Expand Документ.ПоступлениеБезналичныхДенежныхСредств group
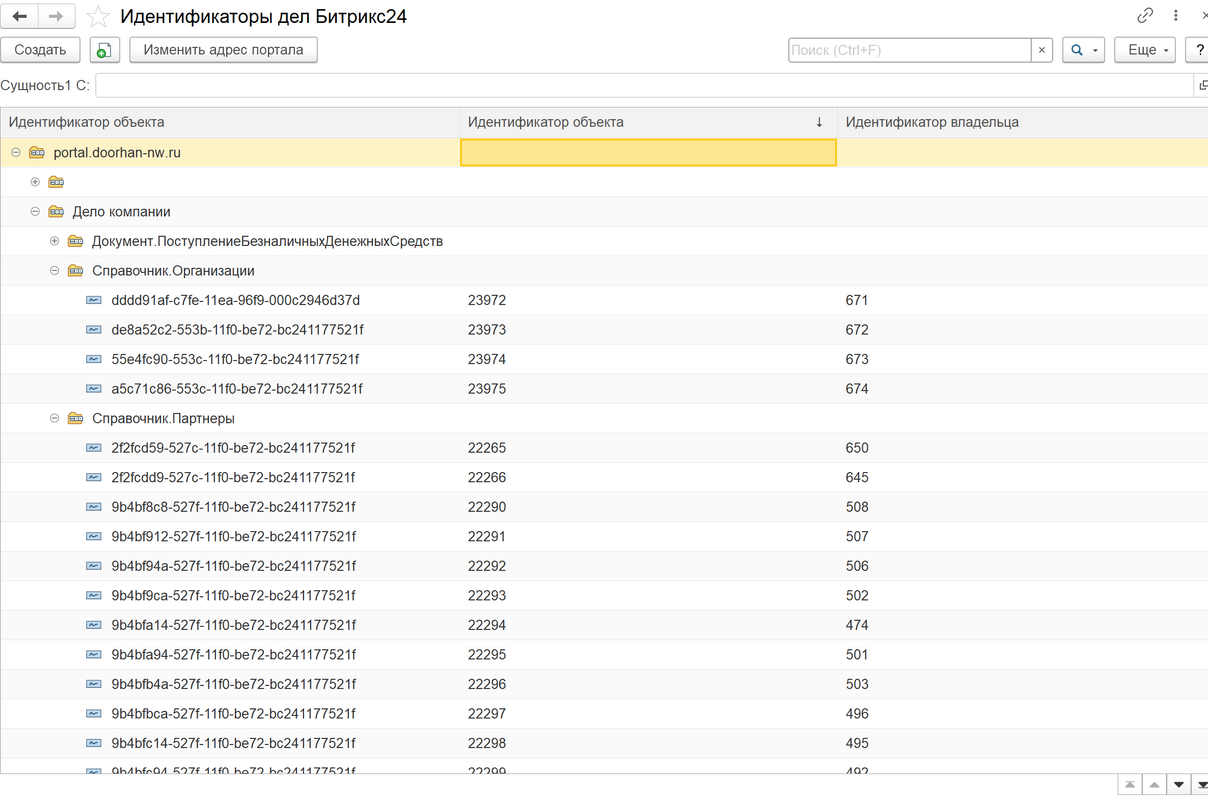 pyautogui.click(x=55, y=241)
